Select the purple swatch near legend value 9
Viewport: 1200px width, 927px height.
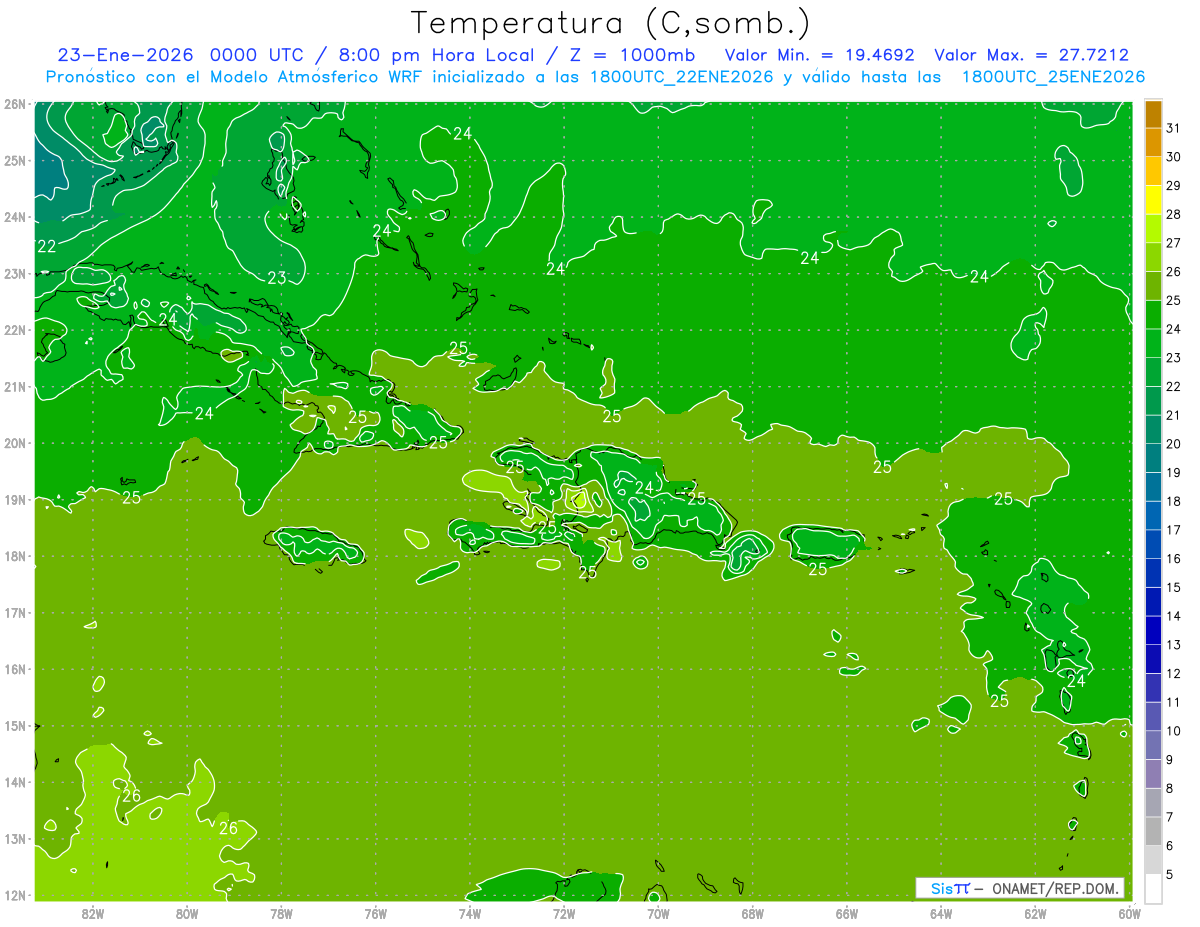pos(1153,773)
